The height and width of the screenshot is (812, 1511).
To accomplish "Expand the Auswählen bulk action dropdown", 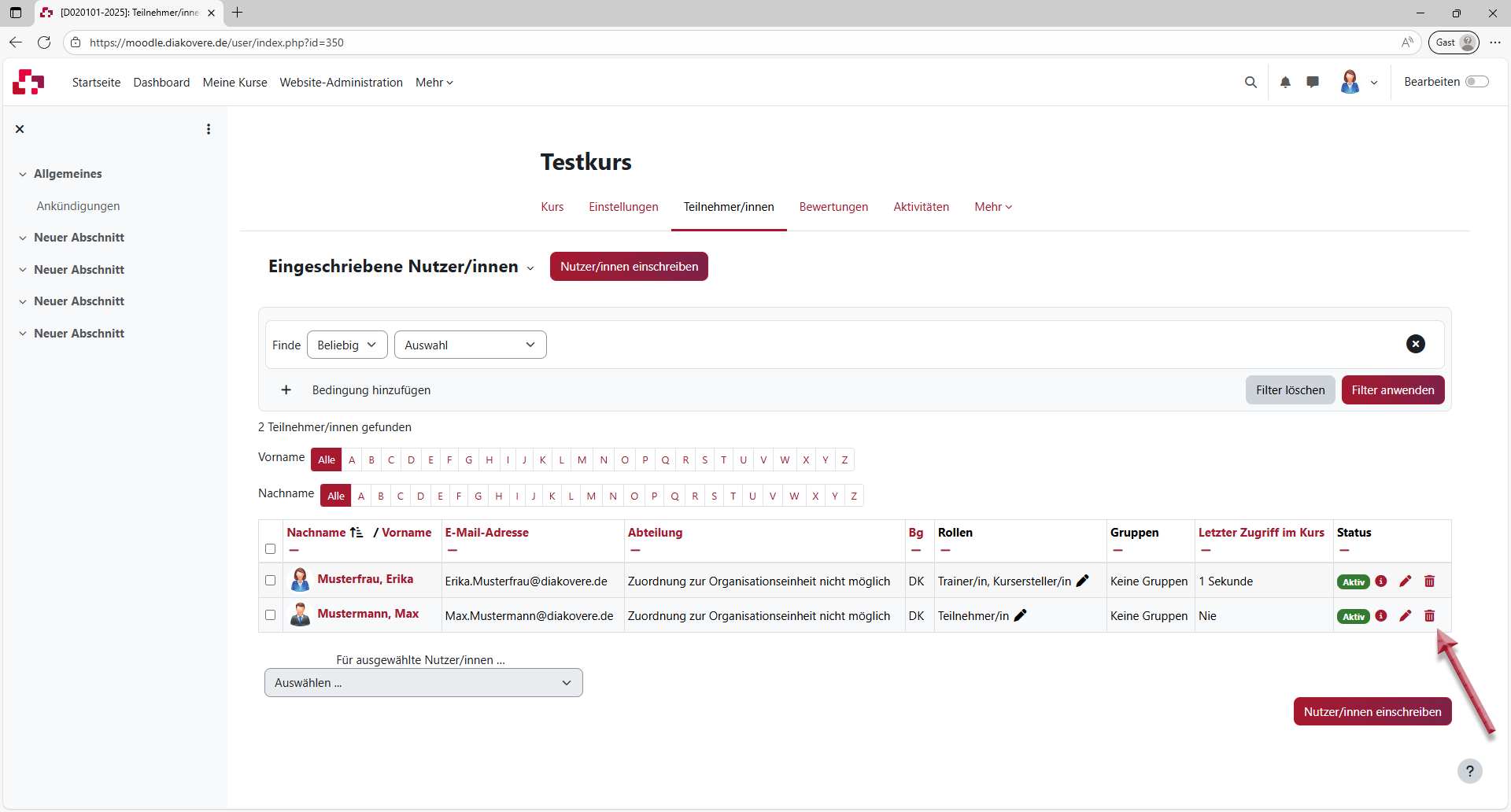I will tap(423, 683).
